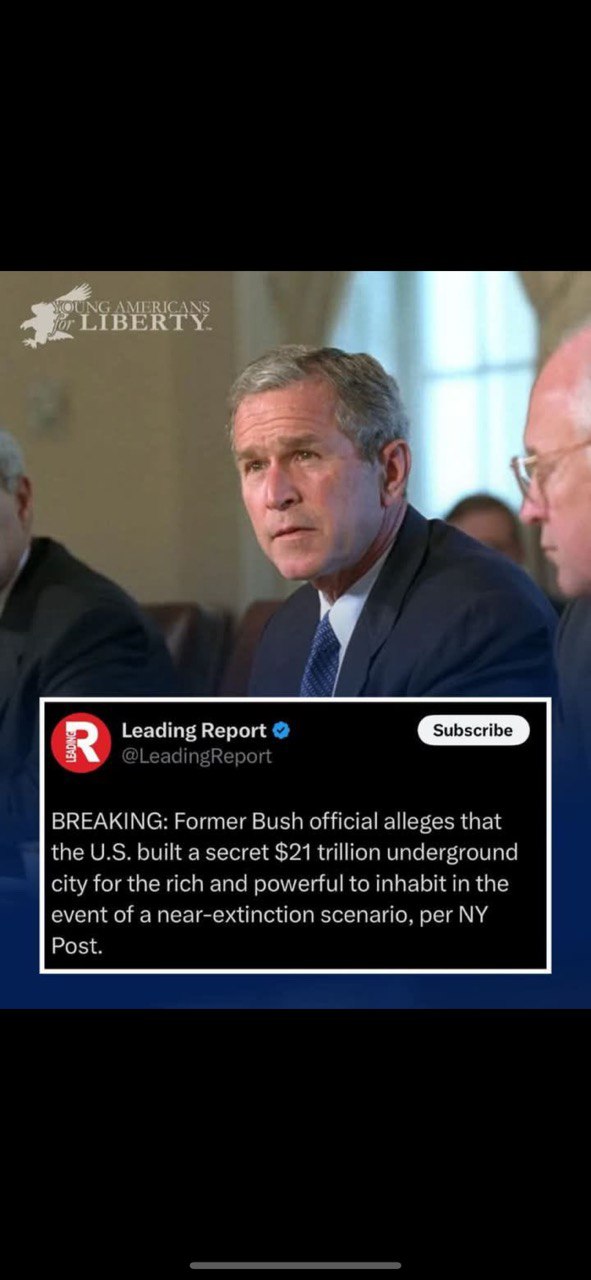Open the @LeadingReport handle link
Viewport: 591px width, 1280px height.
196,756
